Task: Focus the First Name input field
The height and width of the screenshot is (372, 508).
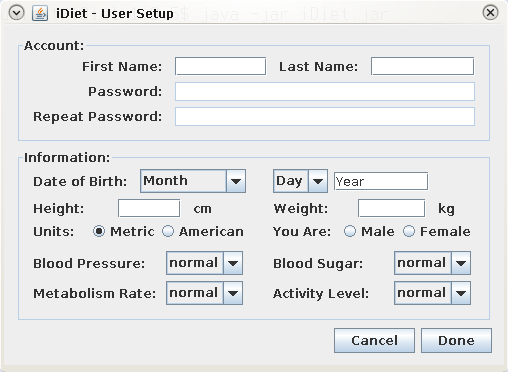Action: [x=220, y=66]
